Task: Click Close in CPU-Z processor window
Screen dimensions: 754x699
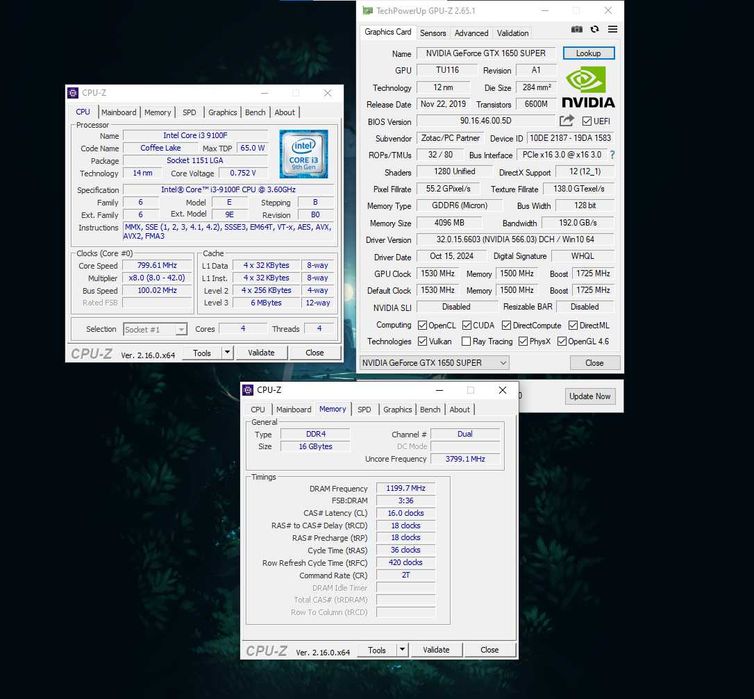Action: [314, 352]
